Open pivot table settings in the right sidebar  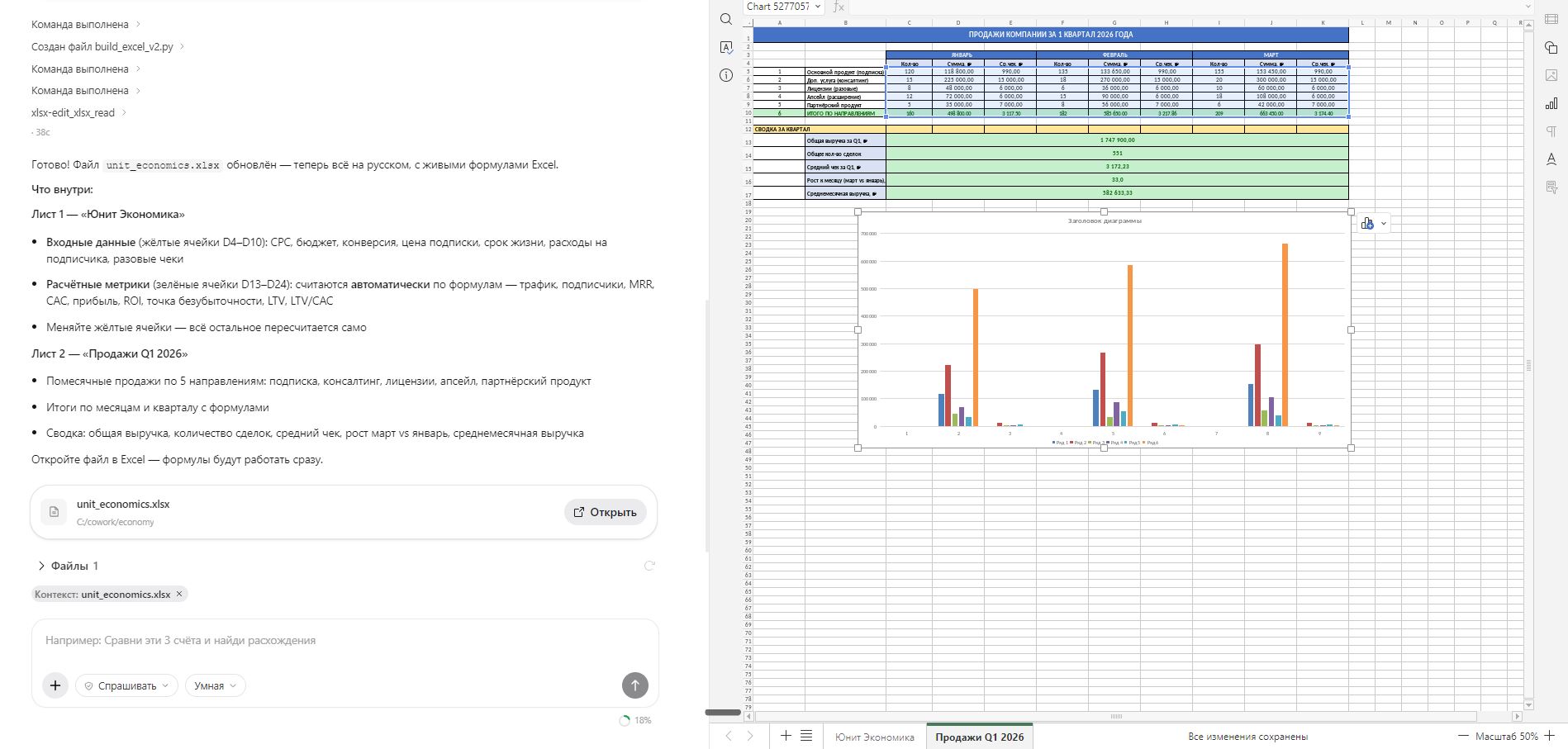coord(1551,187)
